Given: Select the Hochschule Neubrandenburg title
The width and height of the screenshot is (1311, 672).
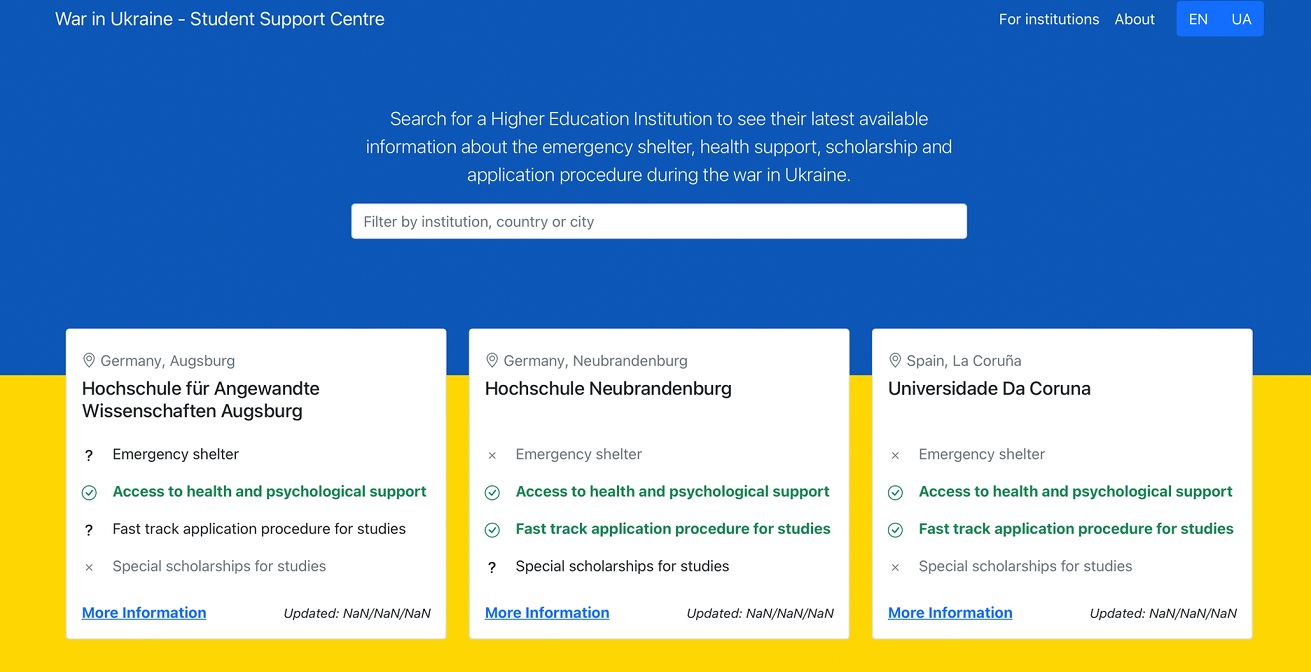Looking at the screenshot, I should (x=608, y=389).
